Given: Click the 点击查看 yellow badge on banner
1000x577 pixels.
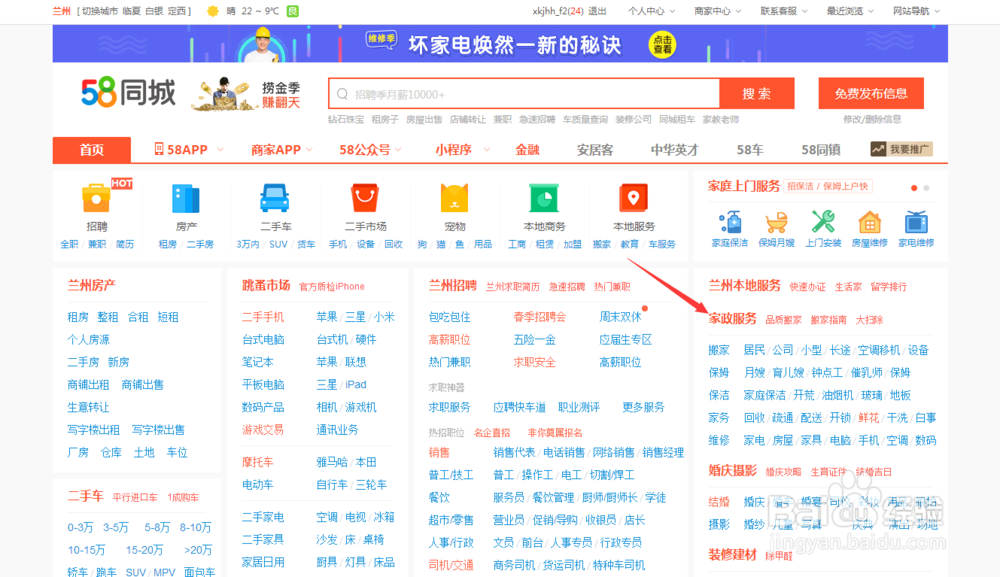Looking at the screenshot, I should (663, 45).
